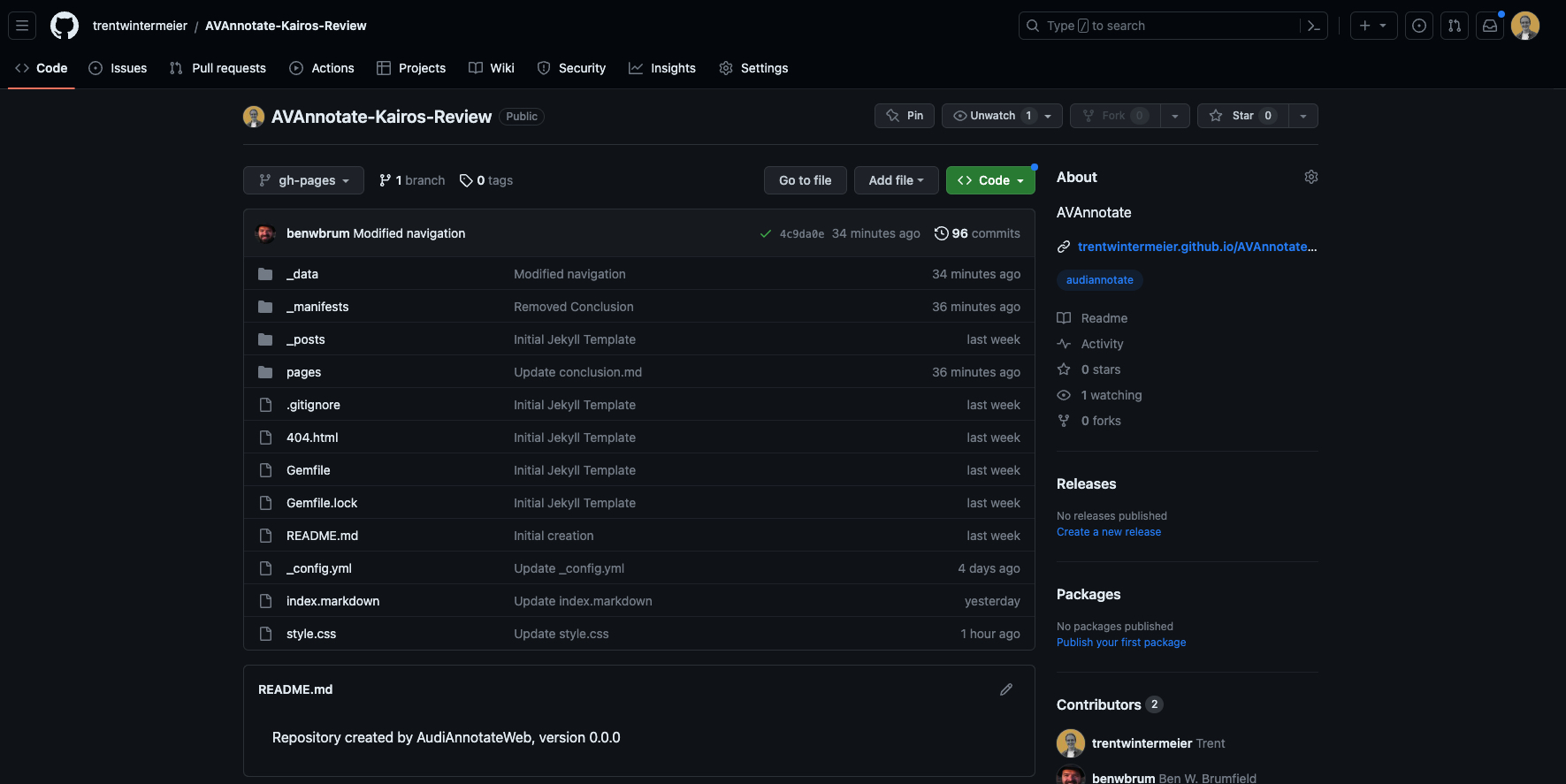This screenshot has width=1566, height=784.
Task: Edit README.md with pencil icon
Action: [1006, 689]
